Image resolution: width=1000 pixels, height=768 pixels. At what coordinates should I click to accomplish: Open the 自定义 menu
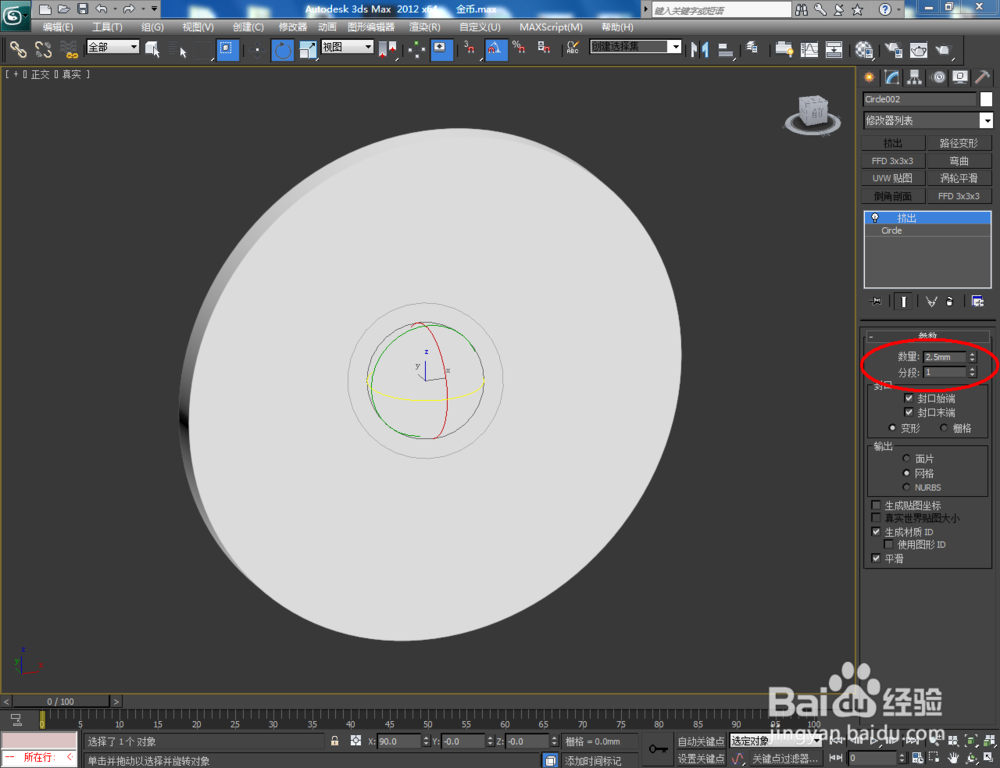click(x=478, y=27)
